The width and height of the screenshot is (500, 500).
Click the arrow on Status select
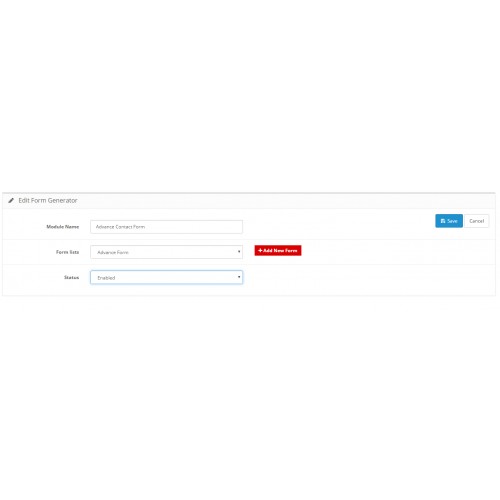(239, 277)
